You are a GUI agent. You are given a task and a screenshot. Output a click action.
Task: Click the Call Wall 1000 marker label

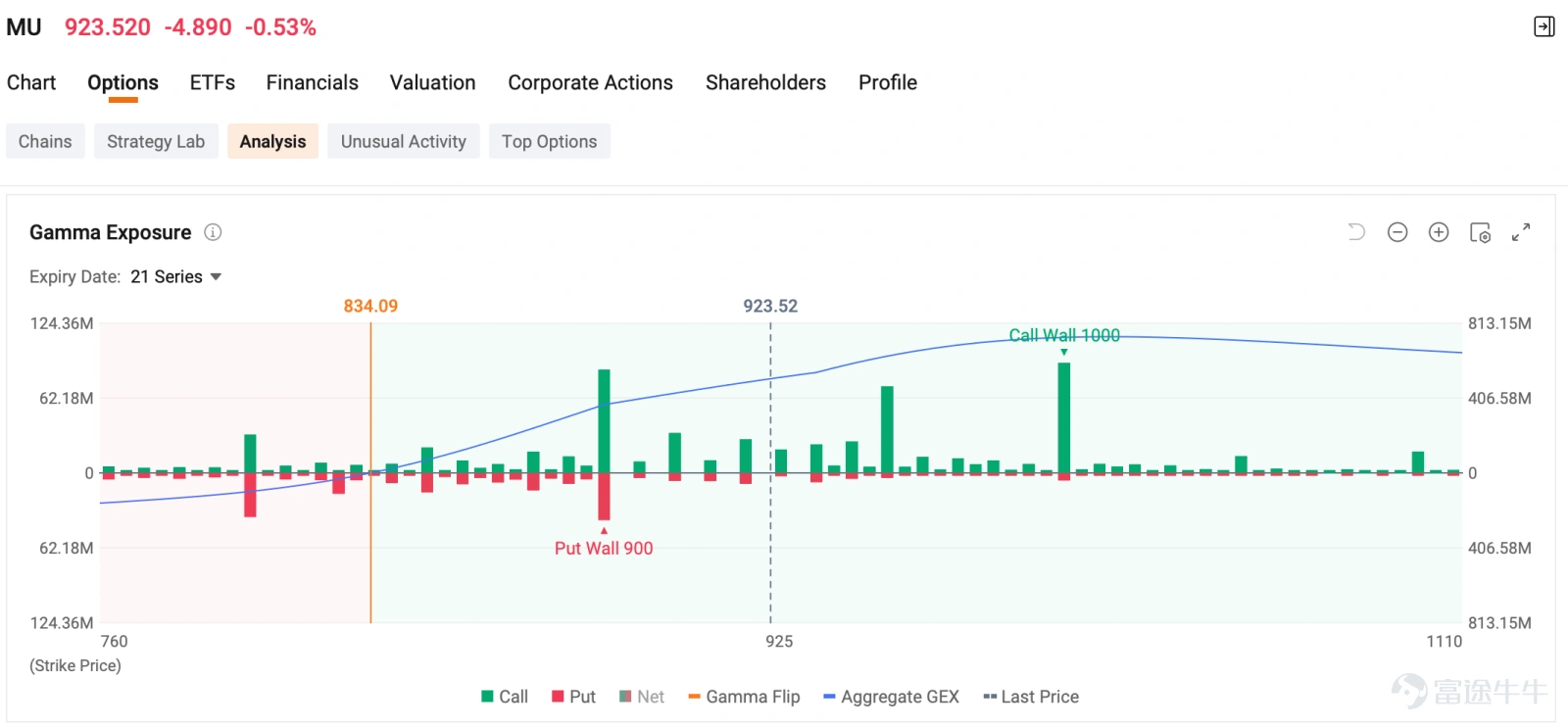click(1064, 335)
